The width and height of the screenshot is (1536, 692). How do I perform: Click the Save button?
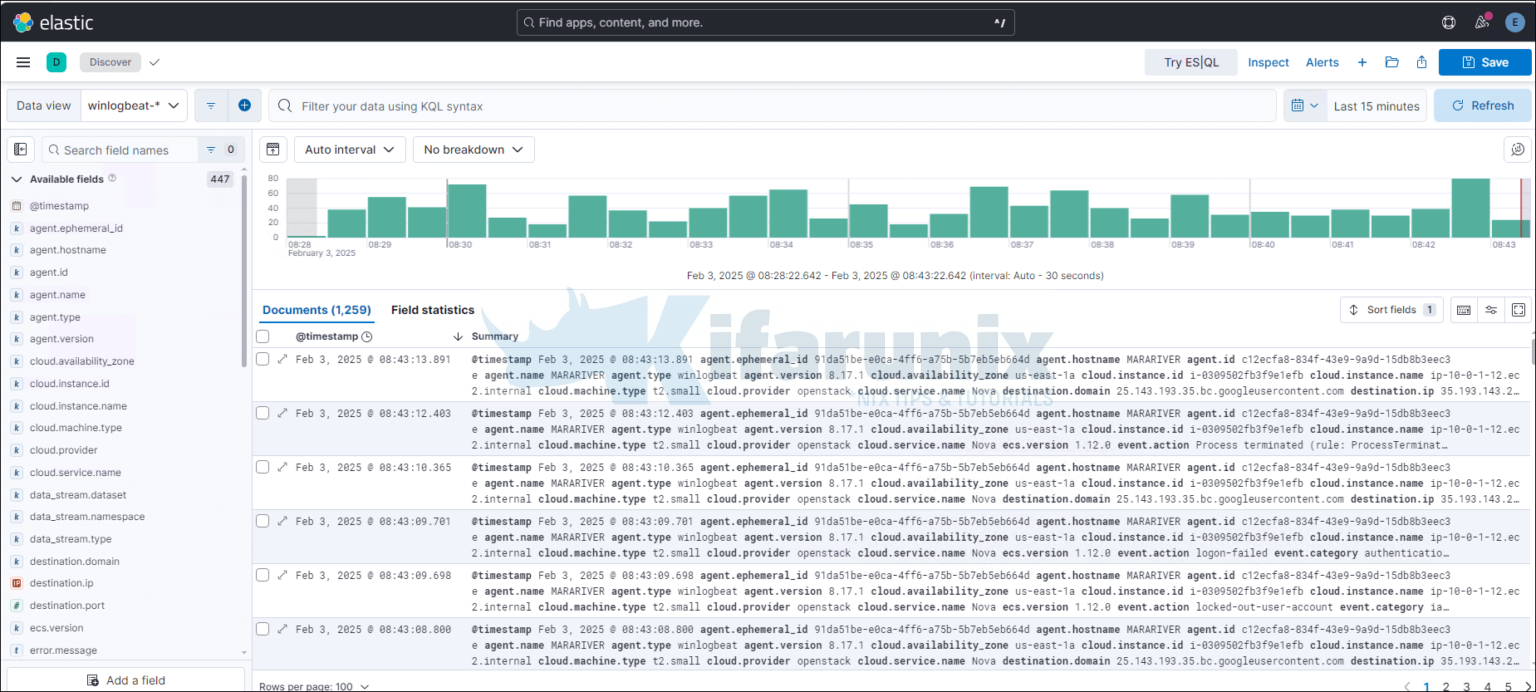click(1484, 61)
